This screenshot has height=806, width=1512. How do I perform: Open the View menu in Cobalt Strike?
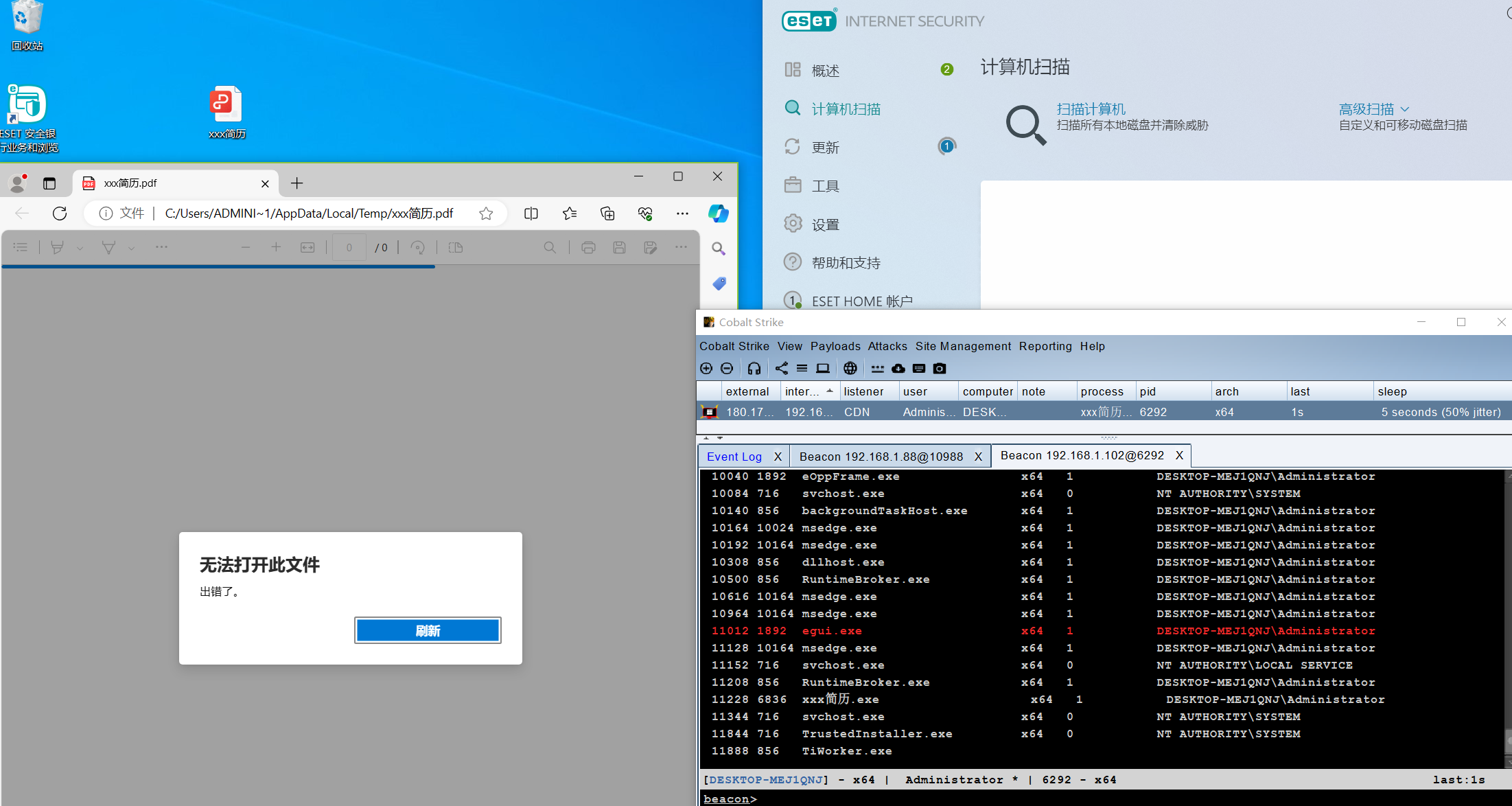click(x=790, y=346)
